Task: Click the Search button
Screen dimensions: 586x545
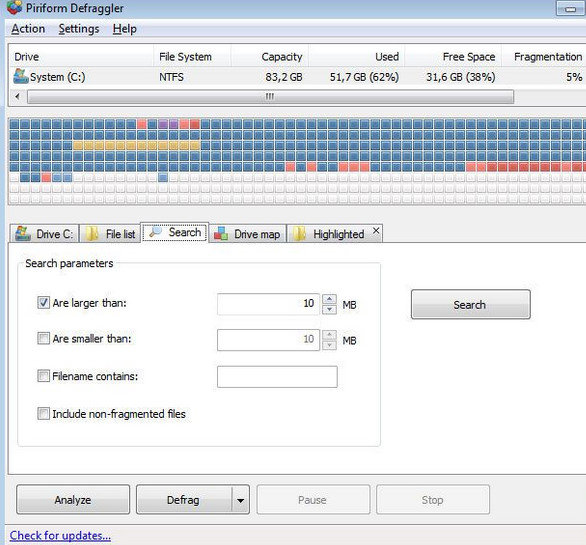Action: [471, 304]
